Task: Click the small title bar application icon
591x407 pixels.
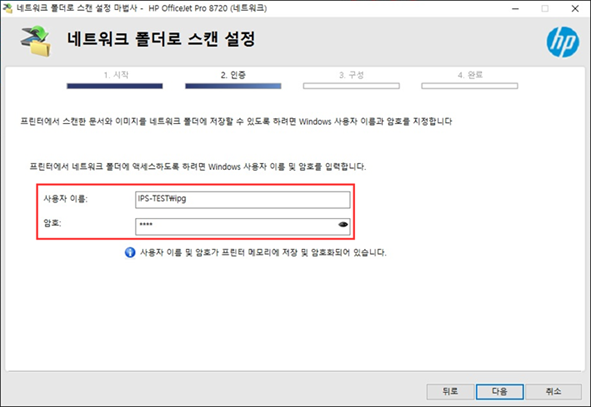Action: [x=8, y=8]
